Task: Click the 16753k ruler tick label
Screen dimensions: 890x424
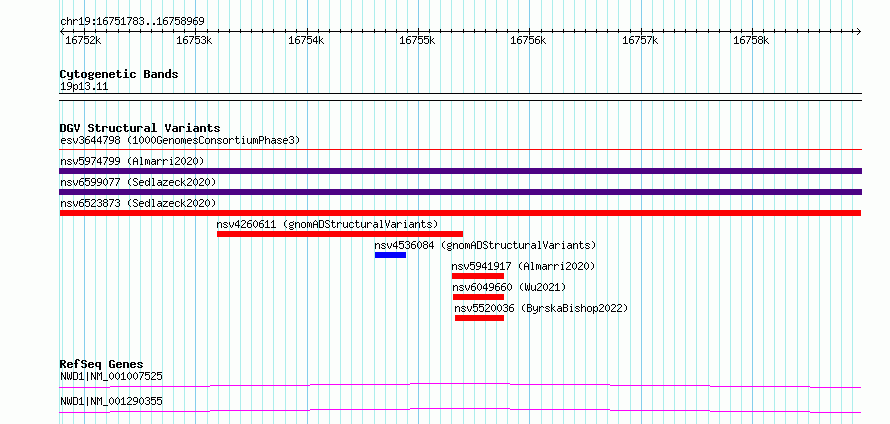Action: 194,40
